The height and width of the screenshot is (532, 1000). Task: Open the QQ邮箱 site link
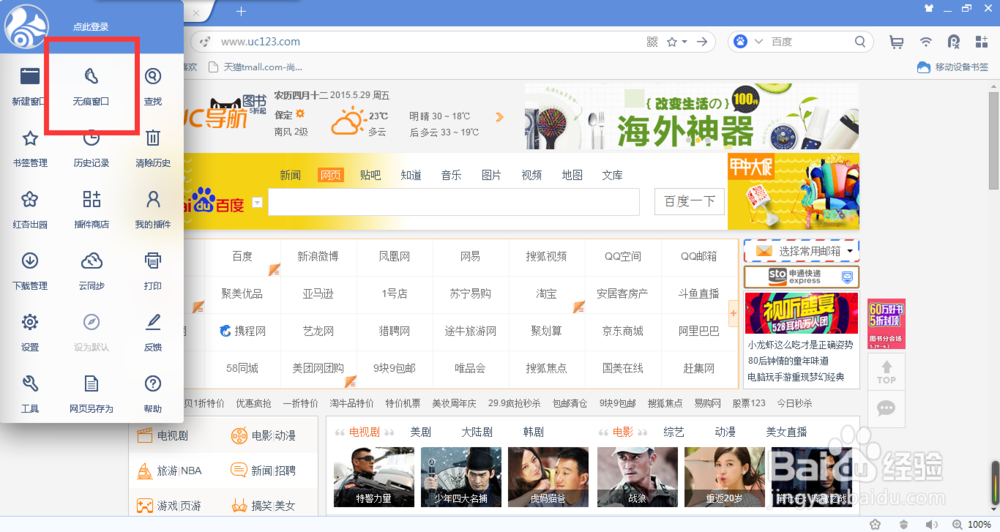[698, 256]
